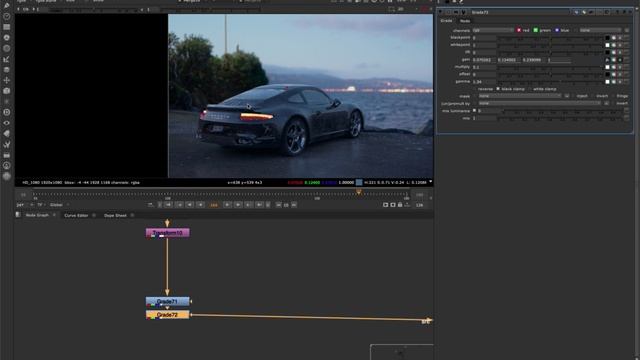
Task: Open the Filter nodes toolbar icon
Action: click(7, 48)
